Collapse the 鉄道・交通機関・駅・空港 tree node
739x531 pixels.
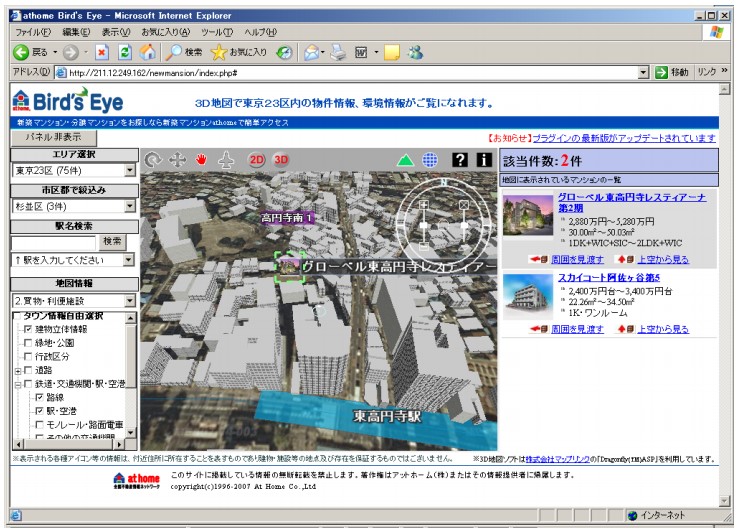tap(17, 385)
